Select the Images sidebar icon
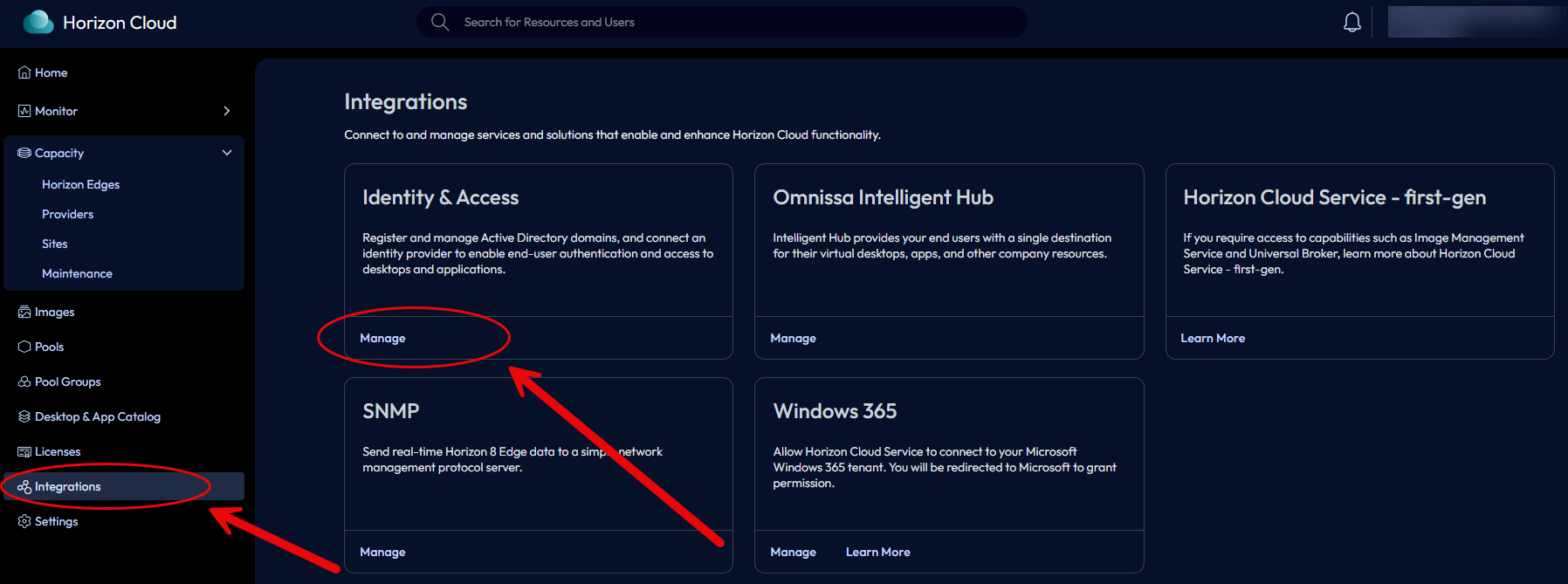This screenshot has height=584, width=1568. 24,312
